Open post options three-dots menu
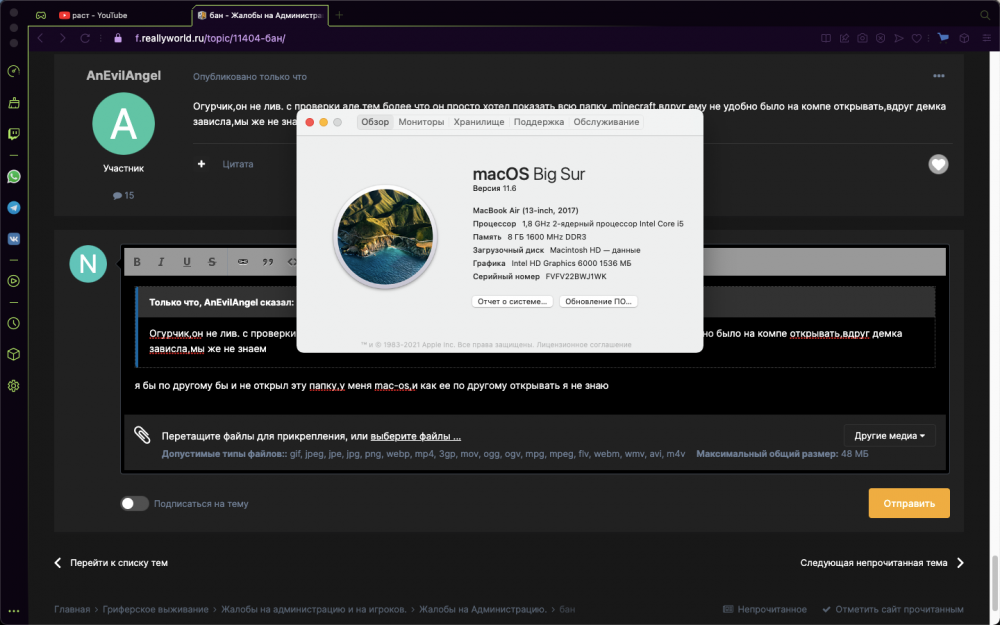The width and height of the screenshot is (1000, 625). 938,76
